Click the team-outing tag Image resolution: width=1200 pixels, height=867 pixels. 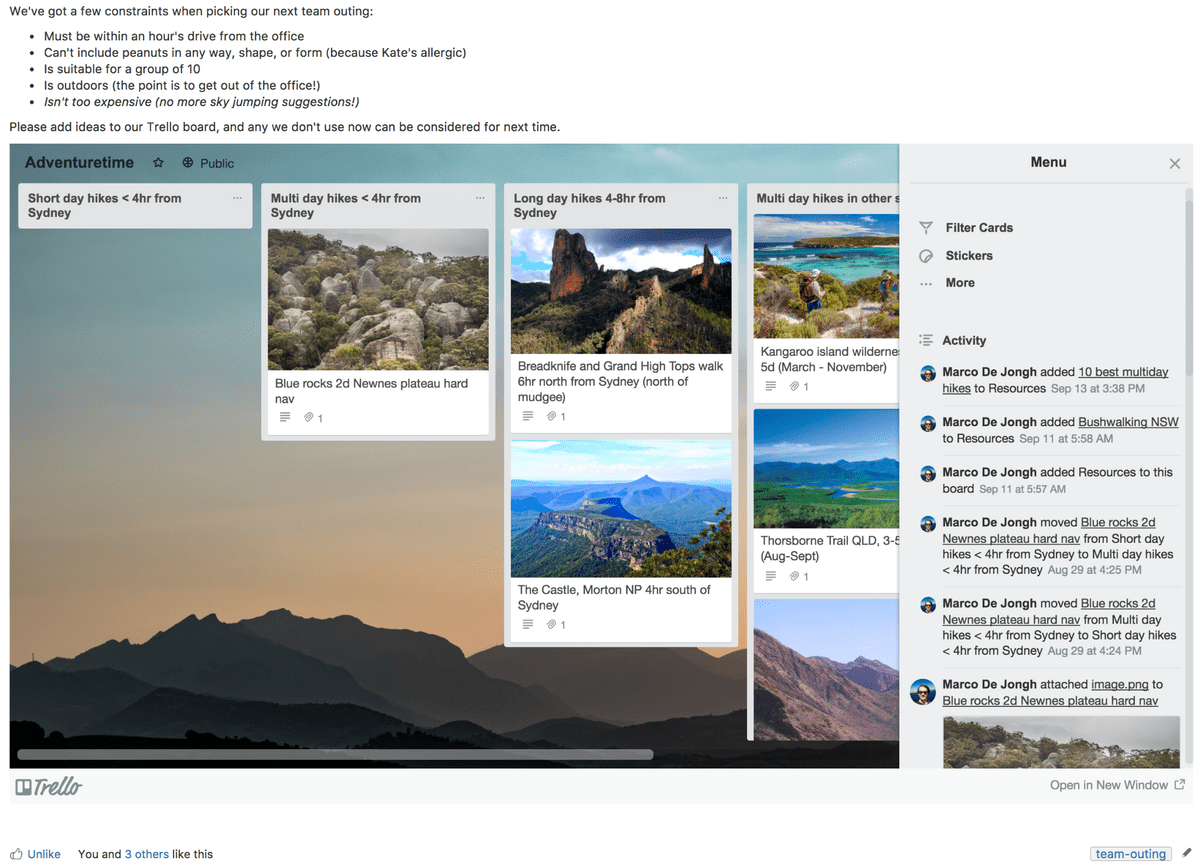tap(1130, 853)
